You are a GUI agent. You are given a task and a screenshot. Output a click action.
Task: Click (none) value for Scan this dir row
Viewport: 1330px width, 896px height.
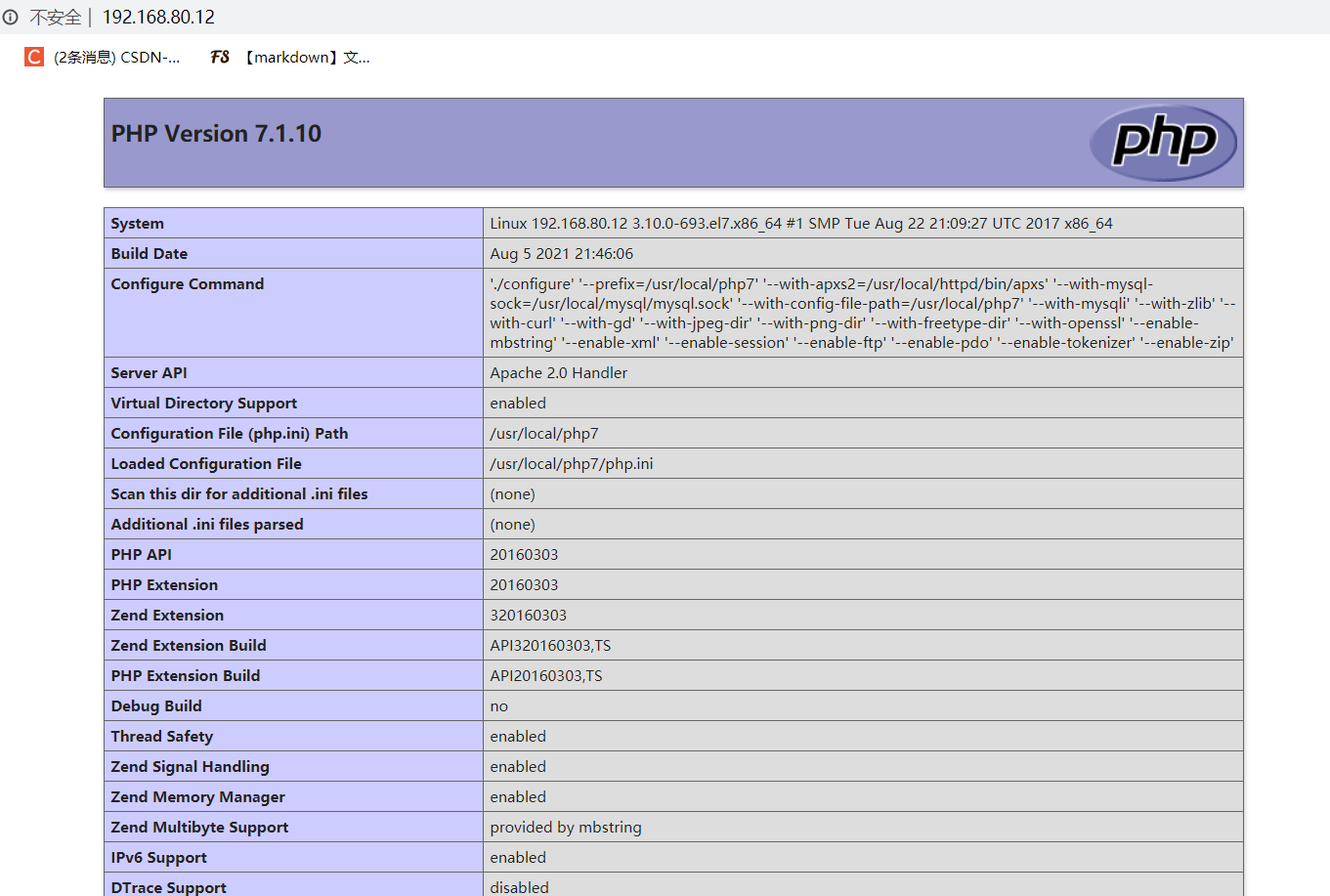pos(513,493)
